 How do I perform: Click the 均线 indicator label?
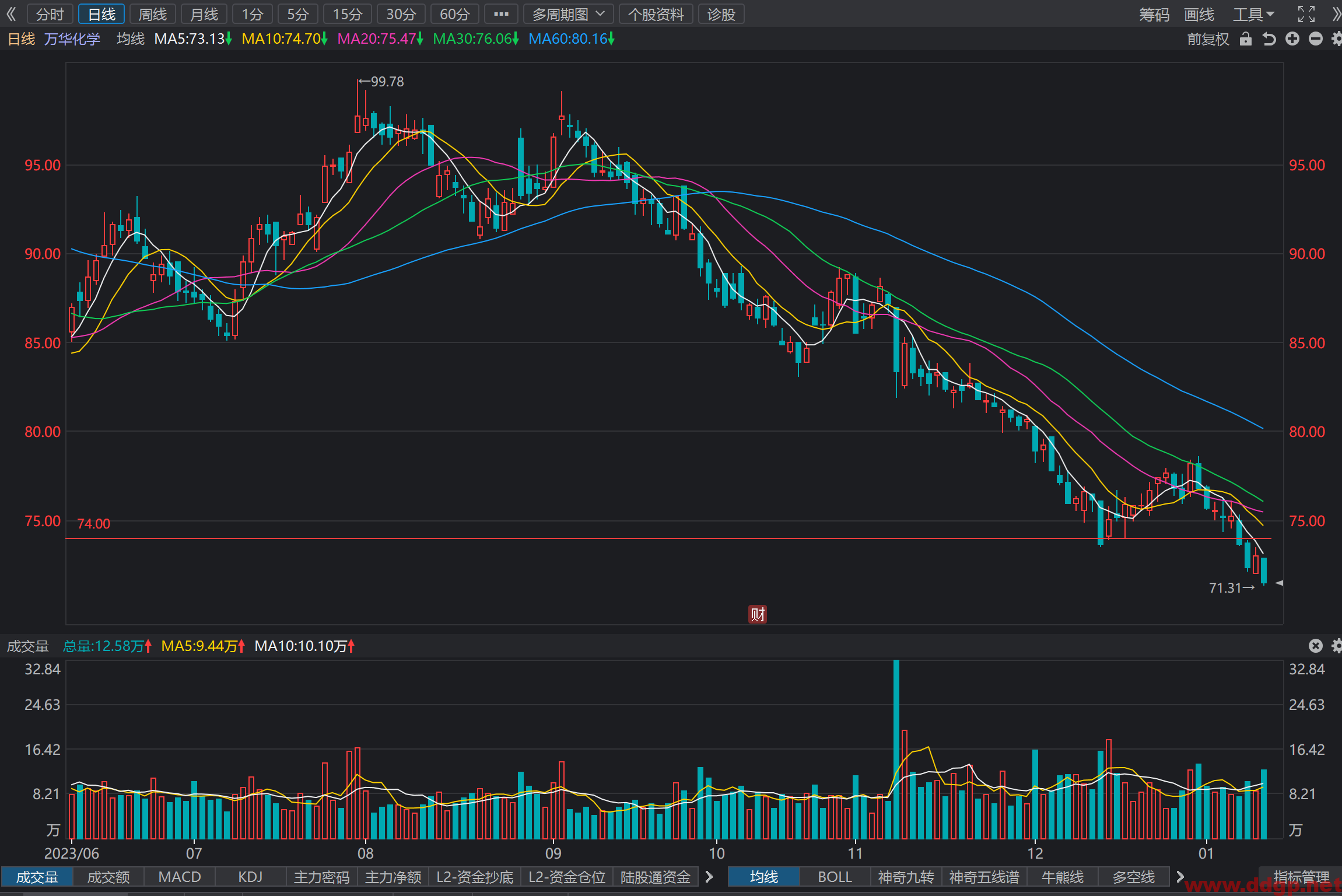pos(131,39)
